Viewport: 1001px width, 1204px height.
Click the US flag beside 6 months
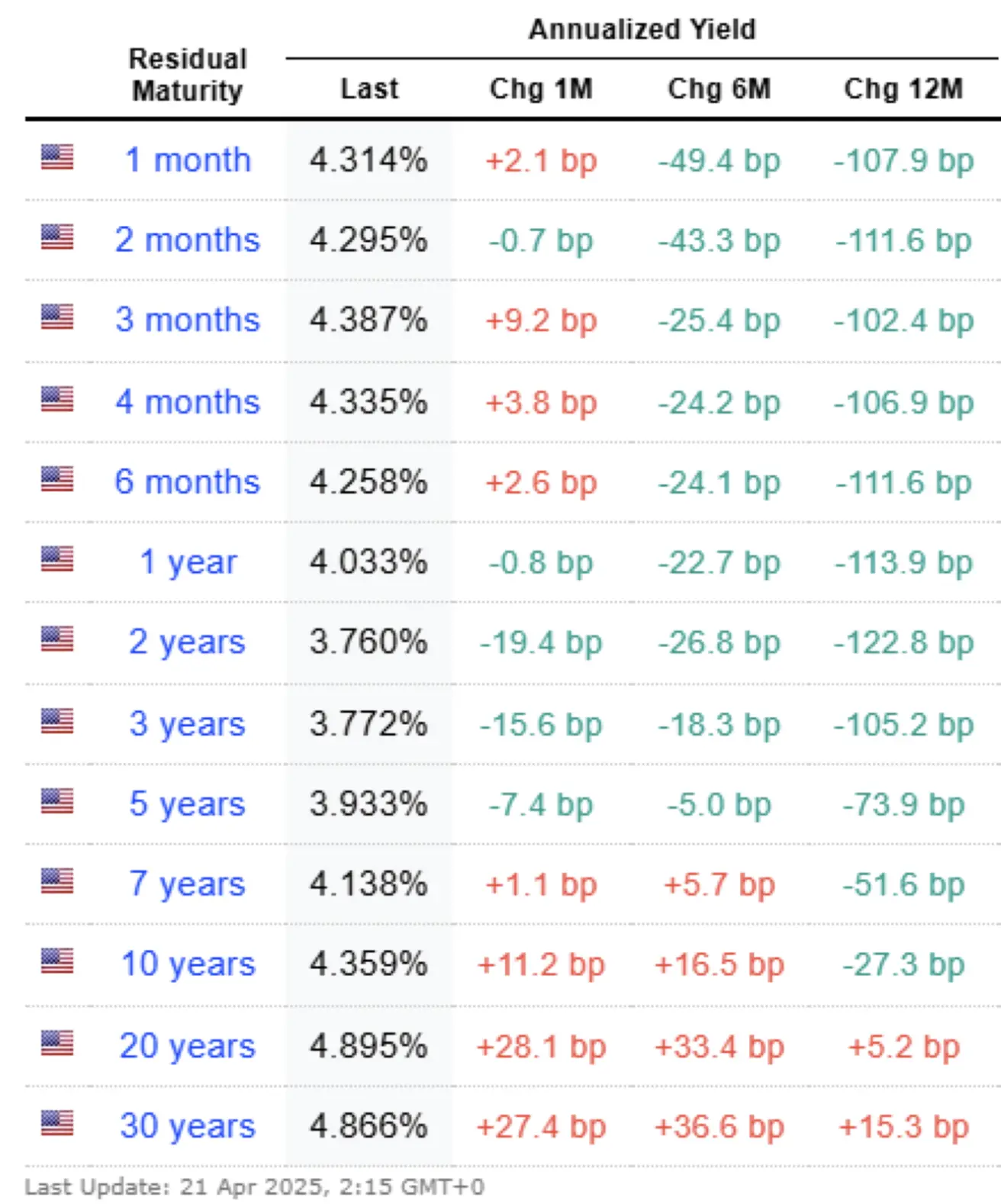57,479
